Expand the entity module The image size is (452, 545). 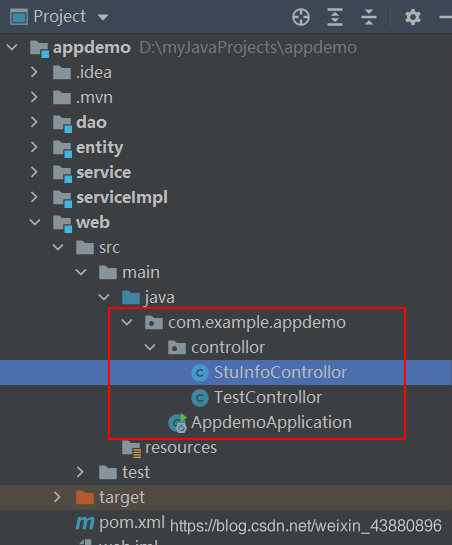tap(34, 147)
